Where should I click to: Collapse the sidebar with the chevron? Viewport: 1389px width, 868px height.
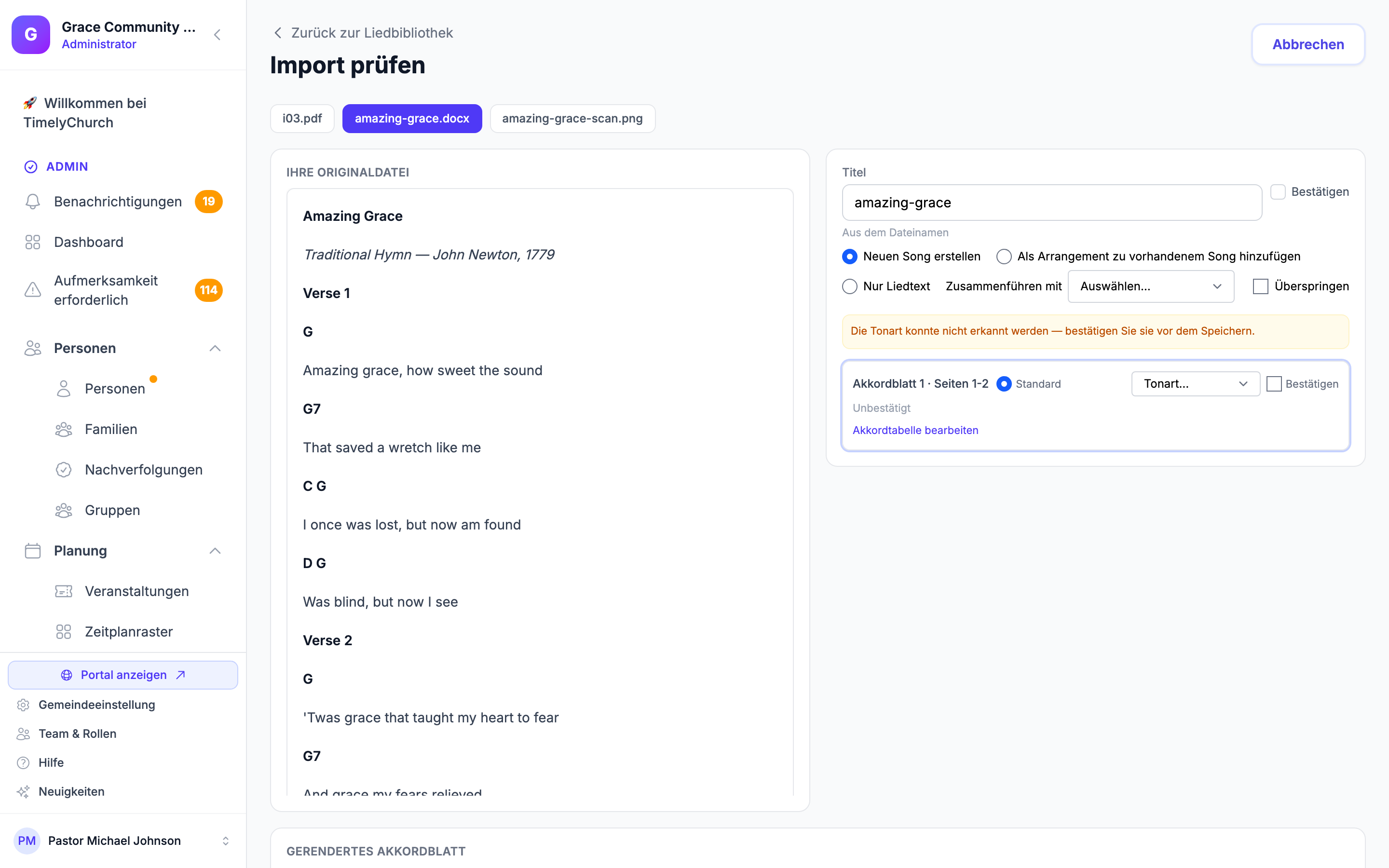pos(217,35)
